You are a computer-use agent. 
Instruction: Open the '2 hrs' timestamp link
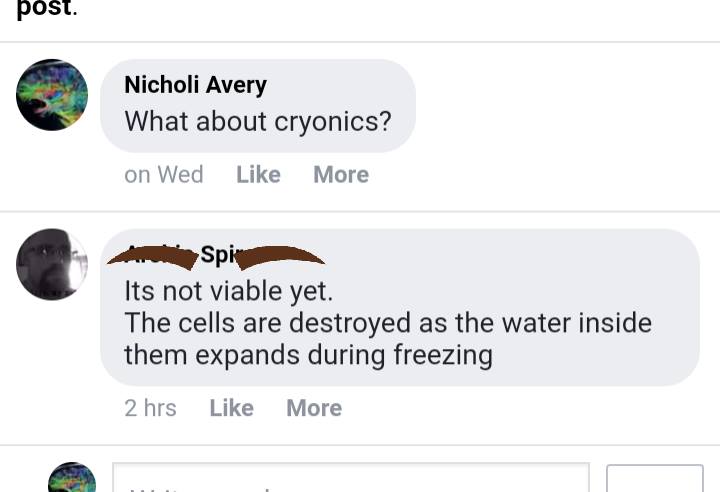tap(150, 408)
